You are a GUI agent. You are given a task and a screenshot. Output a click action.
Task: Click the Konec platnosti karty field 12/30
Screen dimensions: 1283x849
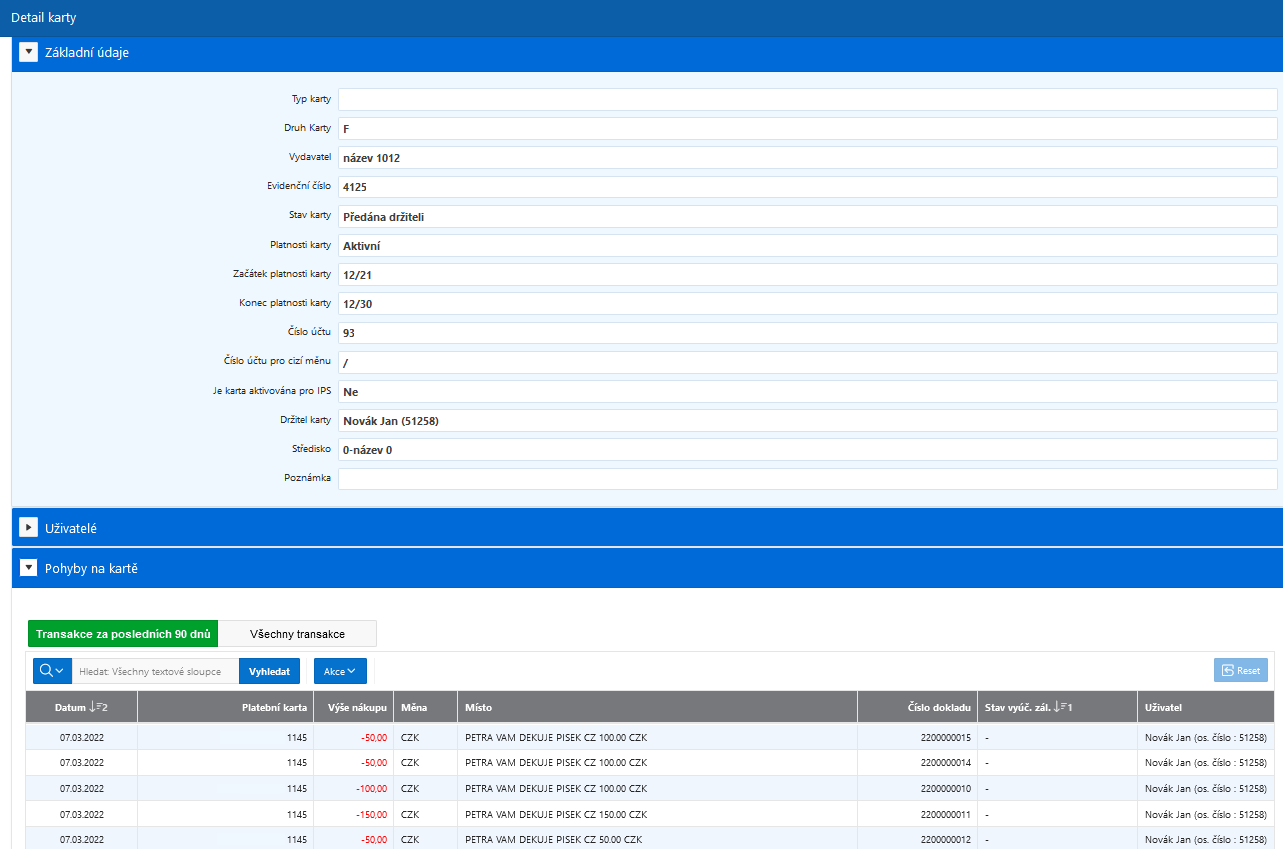coord(808,303)
